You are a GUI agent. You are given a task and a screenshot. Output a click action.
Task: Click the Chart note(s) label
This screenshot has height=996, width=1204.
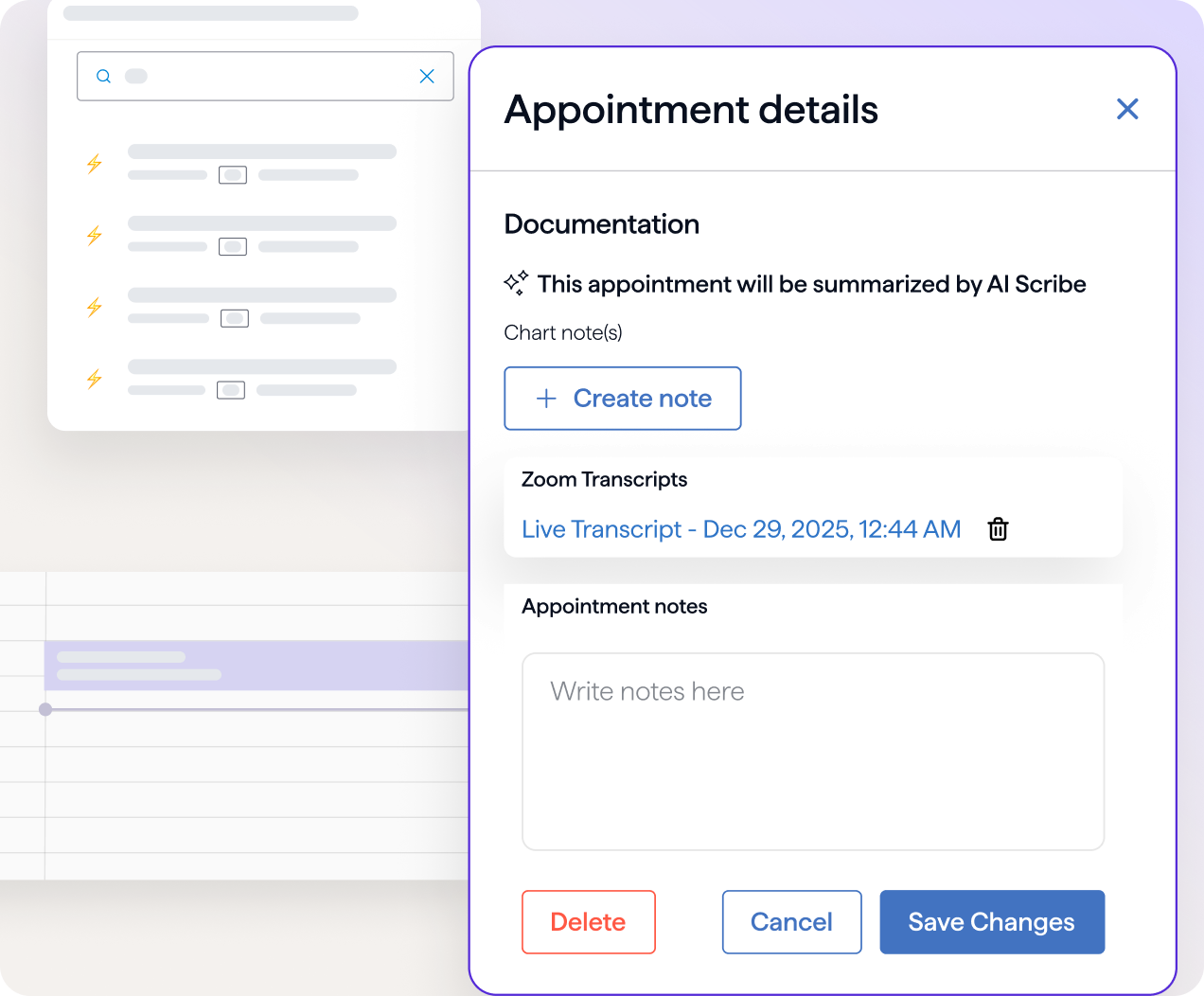pos(563,332)
